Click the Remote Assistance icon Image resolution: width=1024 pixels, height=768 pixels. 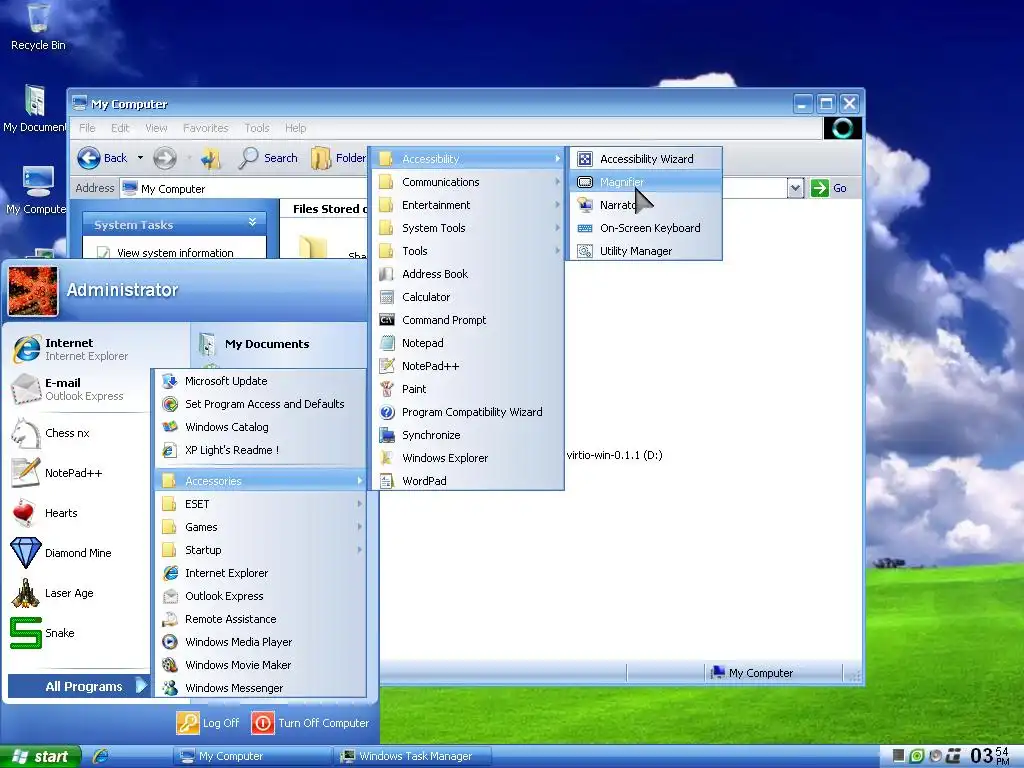pos(170,619)
